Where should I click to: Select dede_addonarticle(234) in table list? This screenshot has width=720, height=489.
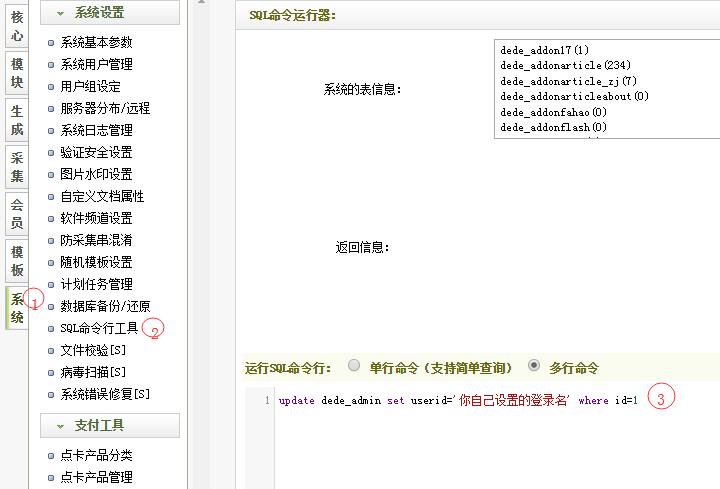(x=566, y=65)
